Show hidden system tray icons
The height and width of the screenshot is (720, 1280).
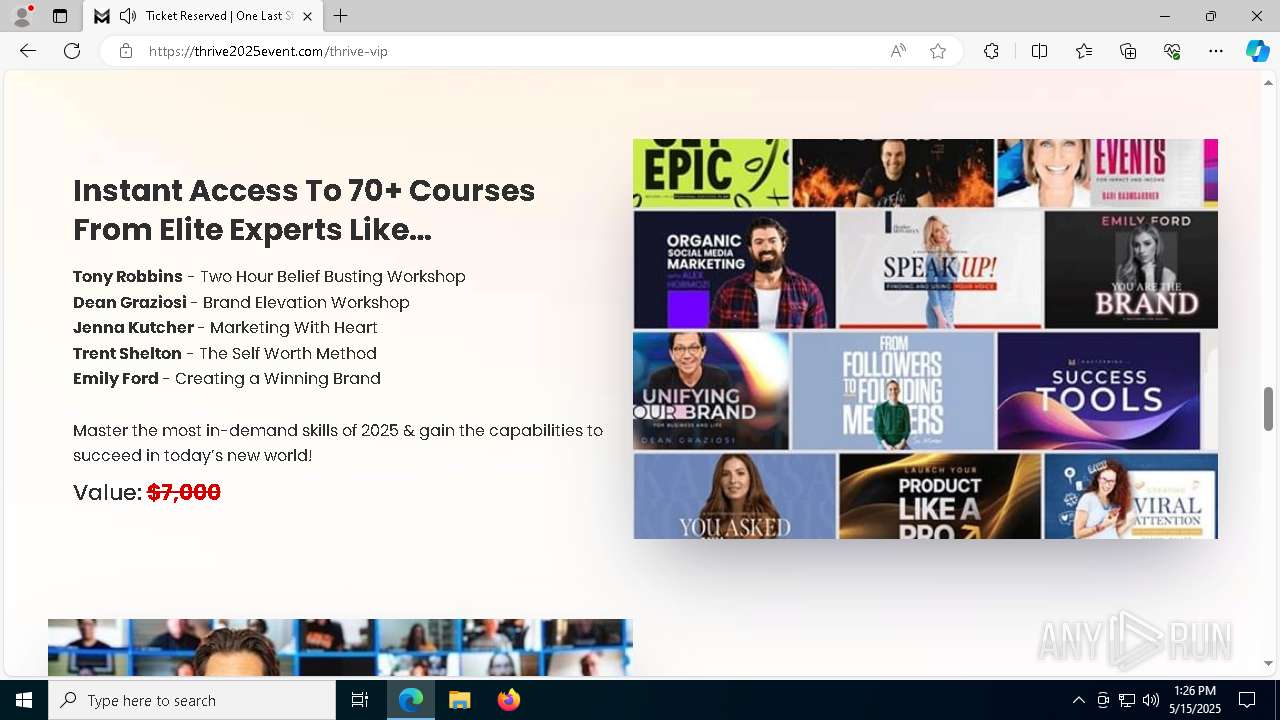(1078, 700)
